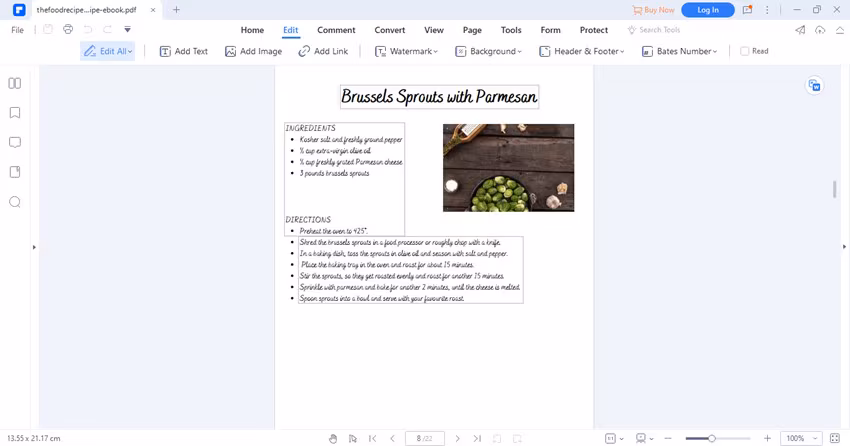The height and width of the screenshot is (446, 850).
Task: Open the File menu
Action: [17, 30]
